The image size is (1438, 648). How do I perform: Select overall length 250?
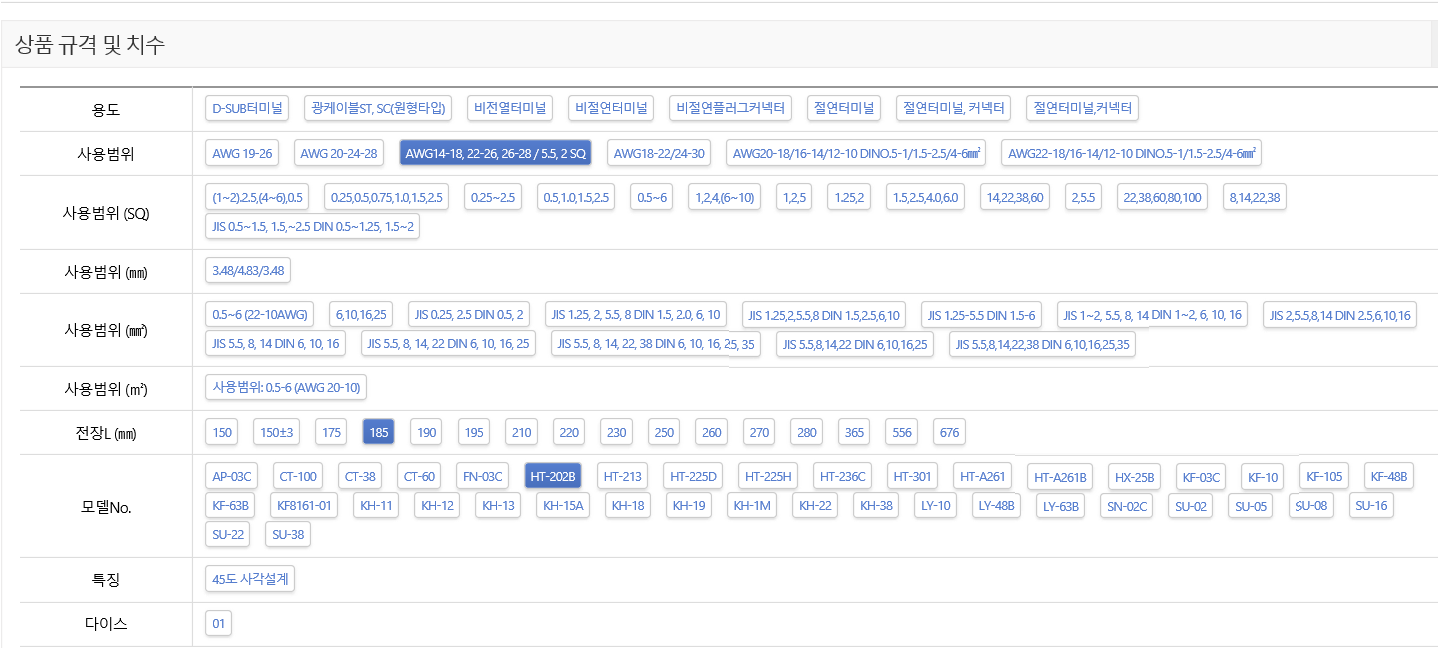pyautogui.click(x=664, y=432)
